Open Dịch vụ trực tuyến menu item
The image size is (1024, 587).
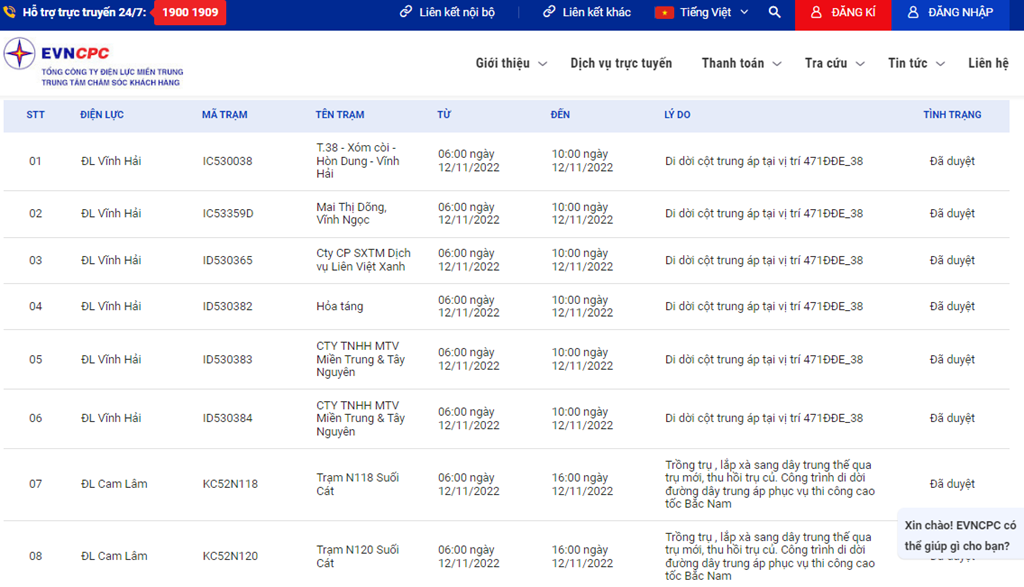pyautogui.click(x=621, y=63)
